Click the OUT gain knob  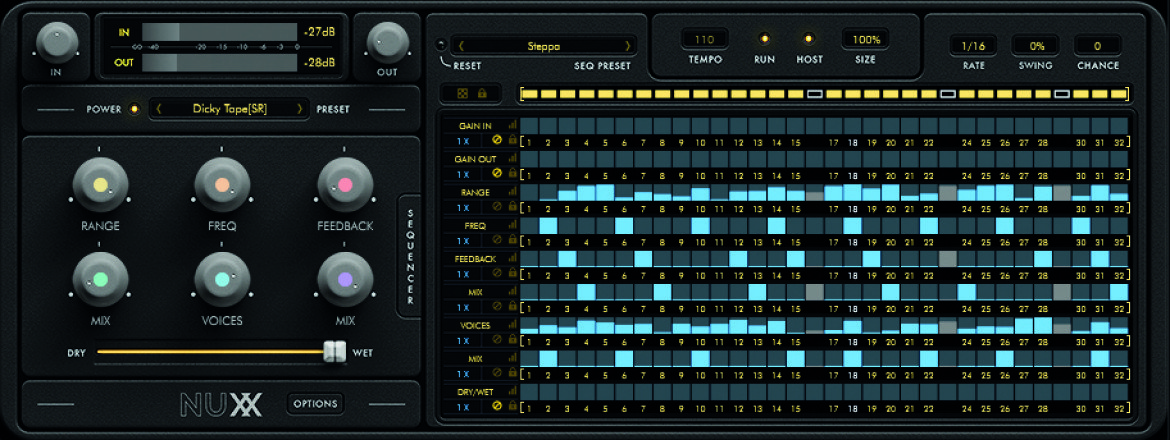(388, 42)
